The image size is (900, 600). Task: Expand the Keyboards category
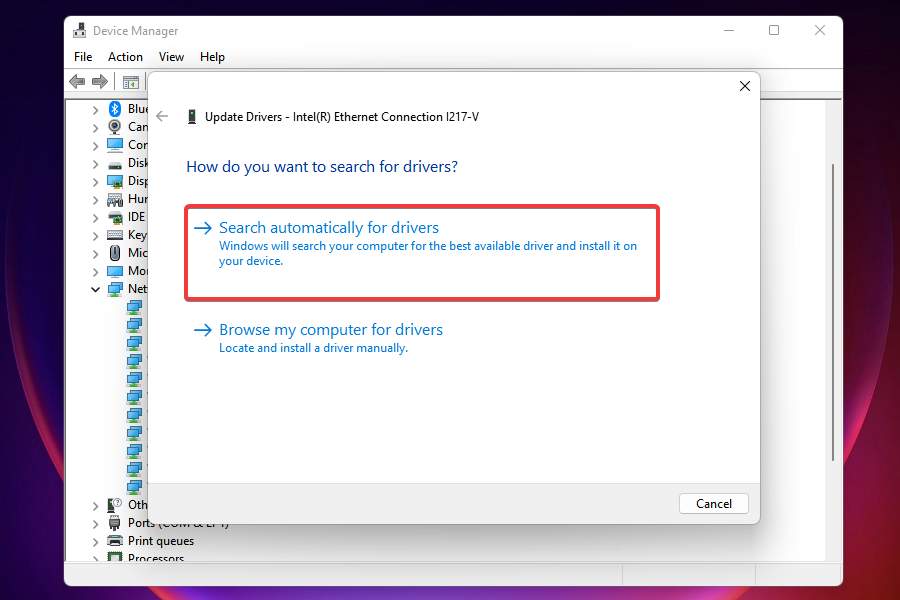click(95, 235)
